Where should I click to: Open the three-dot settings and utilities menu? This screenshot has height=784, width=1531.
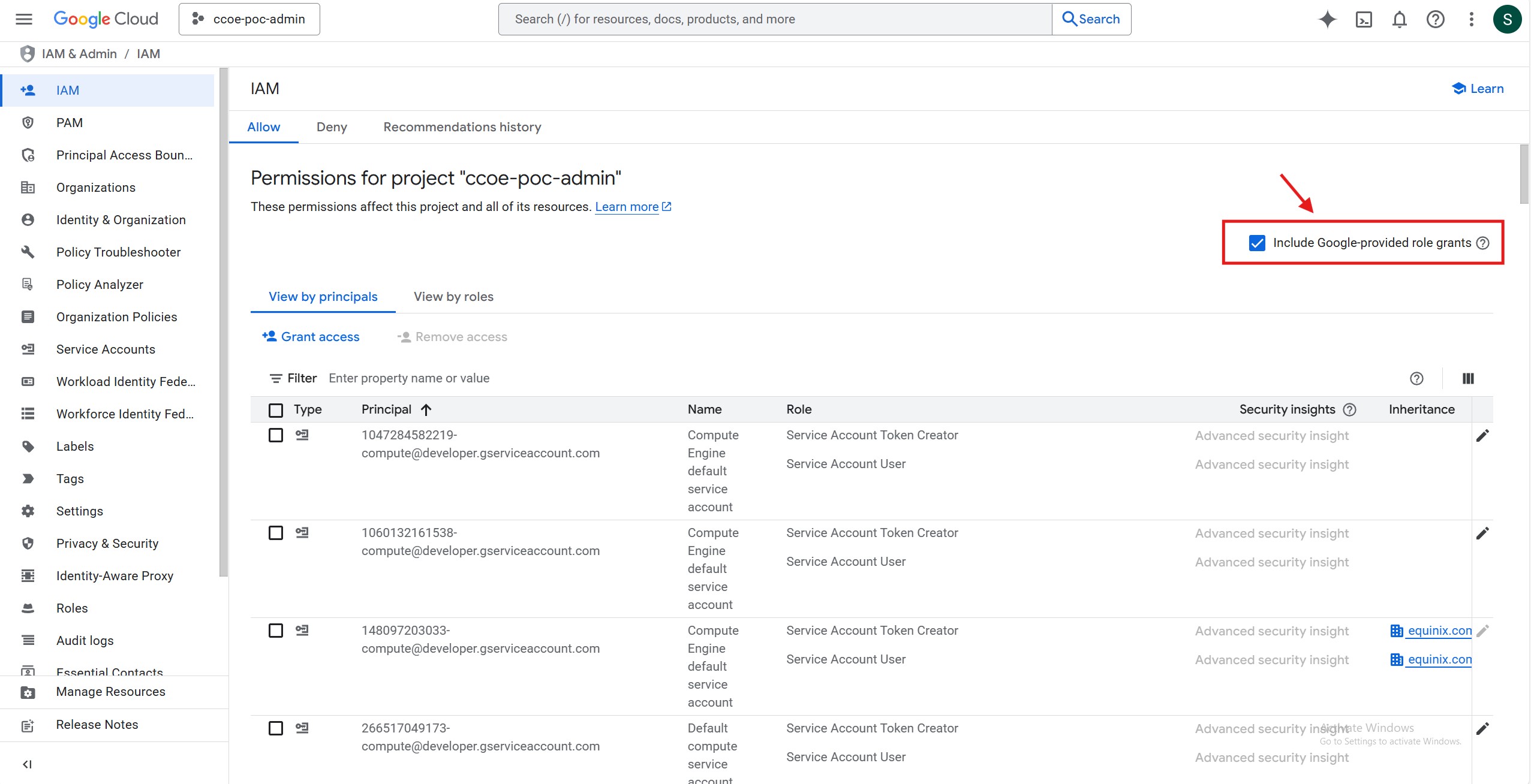(x=1471, y=19)
